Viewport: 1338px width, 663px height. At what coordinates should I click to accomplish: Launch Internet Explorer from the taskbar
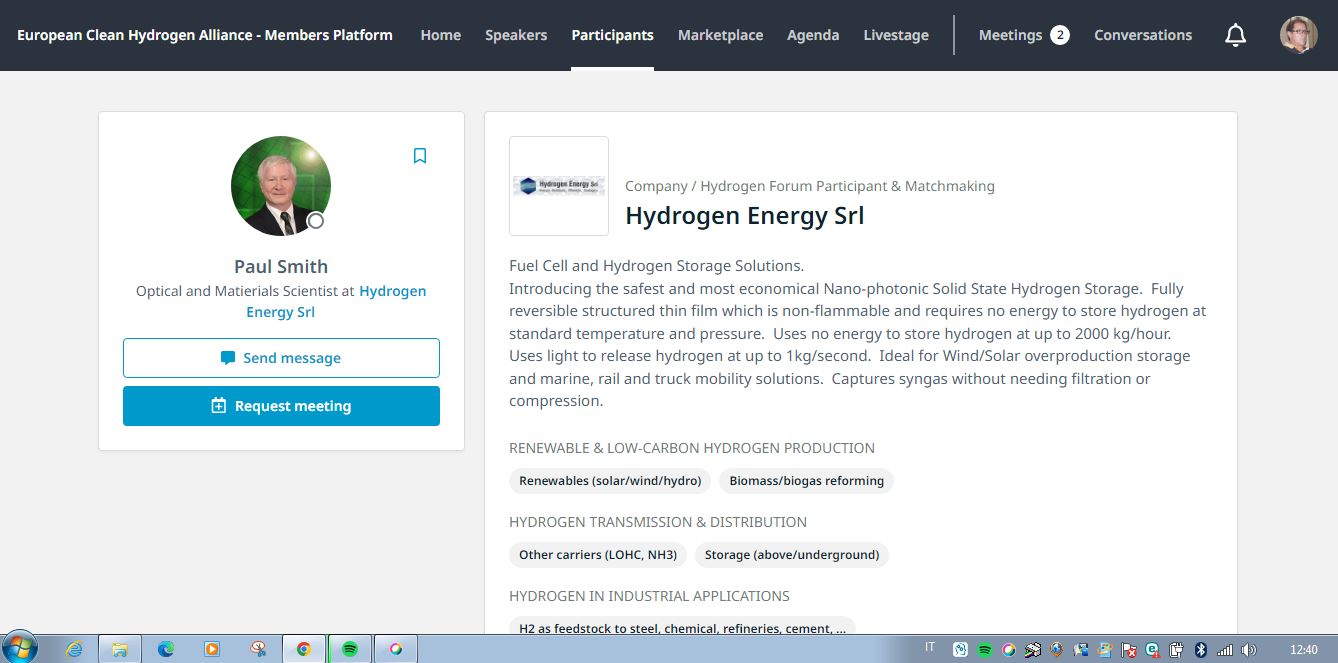(74, 649)
